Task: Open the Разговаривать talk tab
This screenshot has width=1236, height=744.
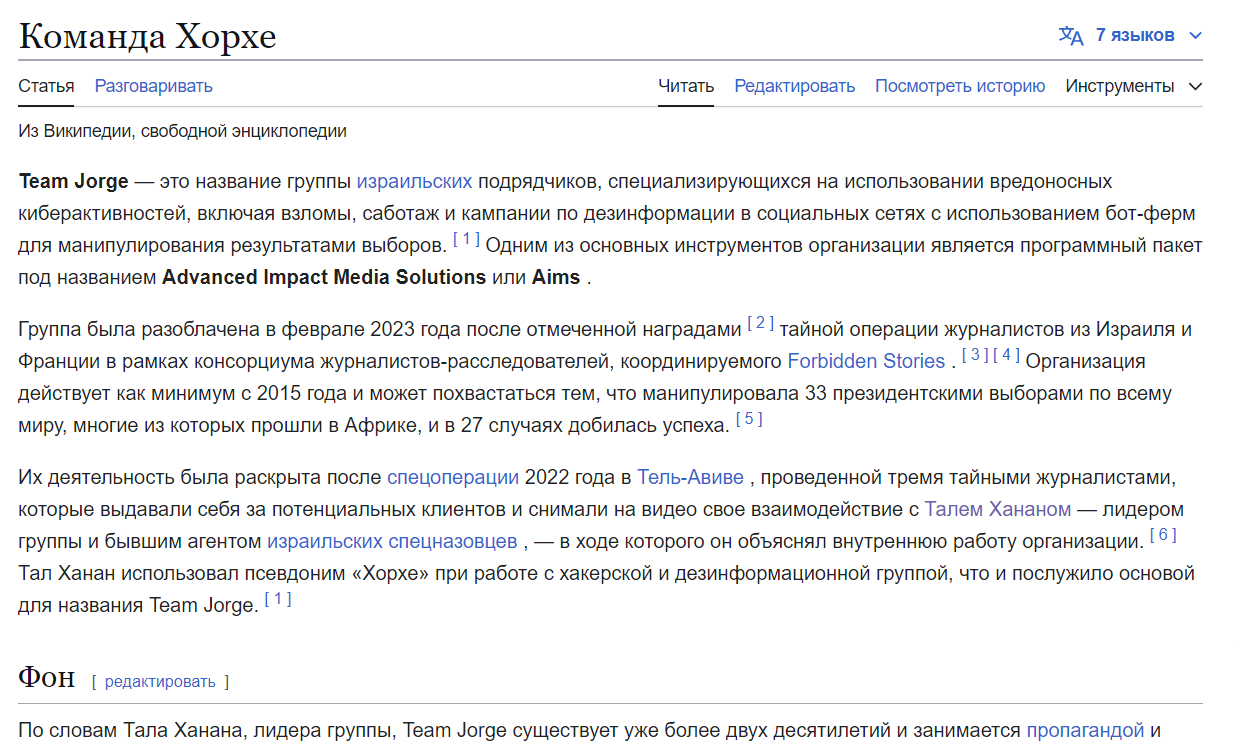Action: [x=153, y=86]
